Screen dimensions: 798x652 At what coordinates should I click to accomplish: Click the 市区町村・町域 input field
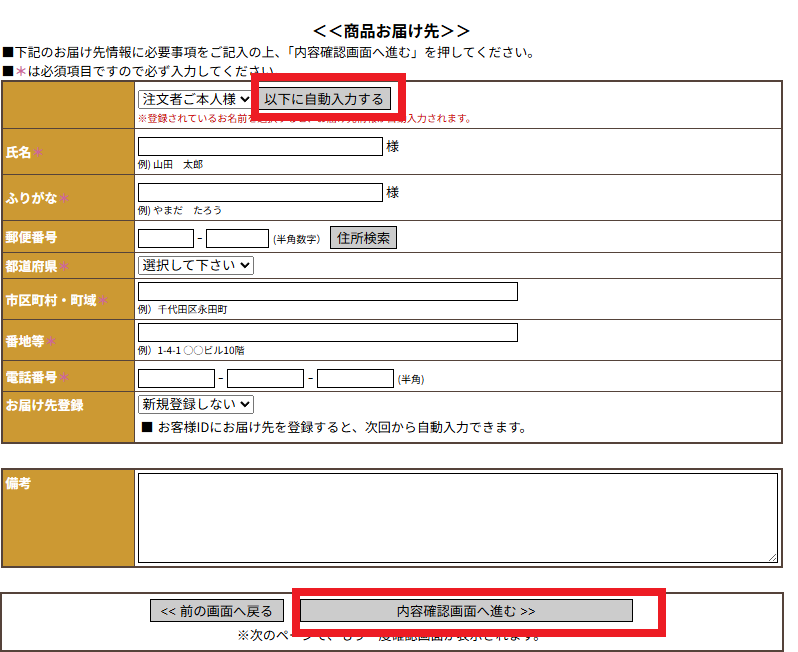click(327, 292)
